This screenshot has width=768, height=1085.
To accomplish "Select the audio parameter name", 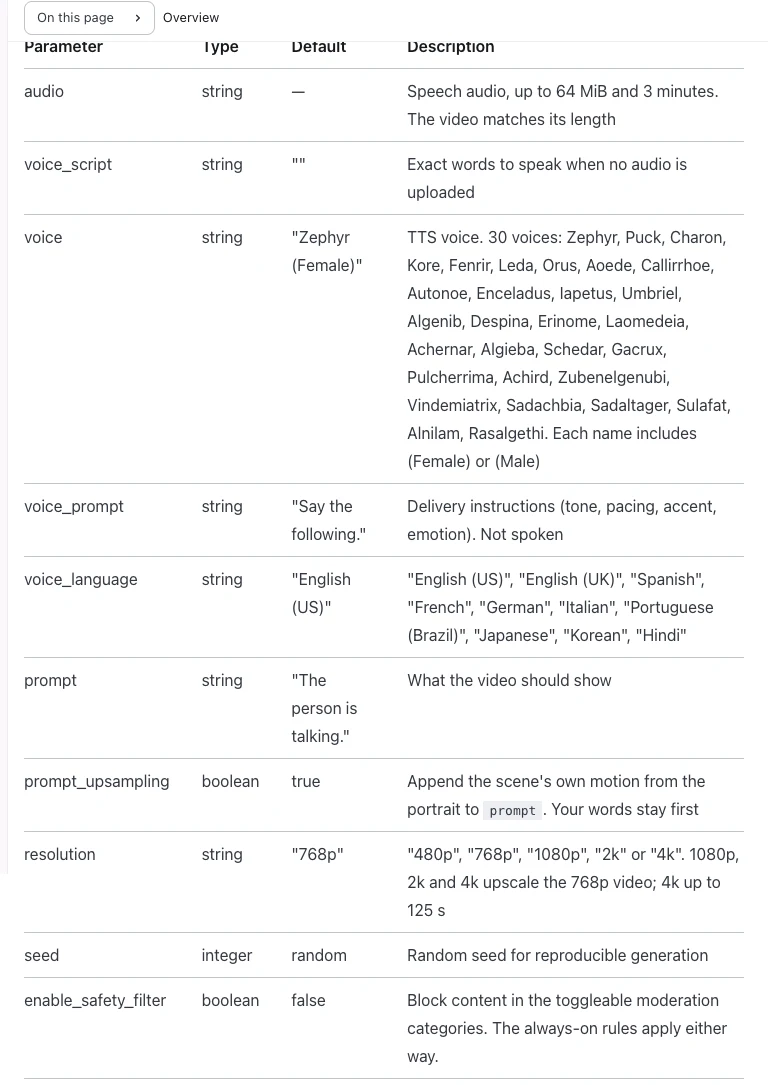I will click(x=44, y=91).
